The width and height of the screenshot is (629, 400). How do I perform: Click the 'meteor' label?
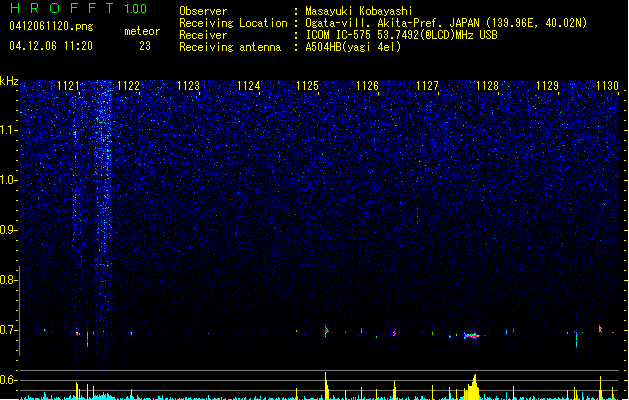[x=142, y=31]
